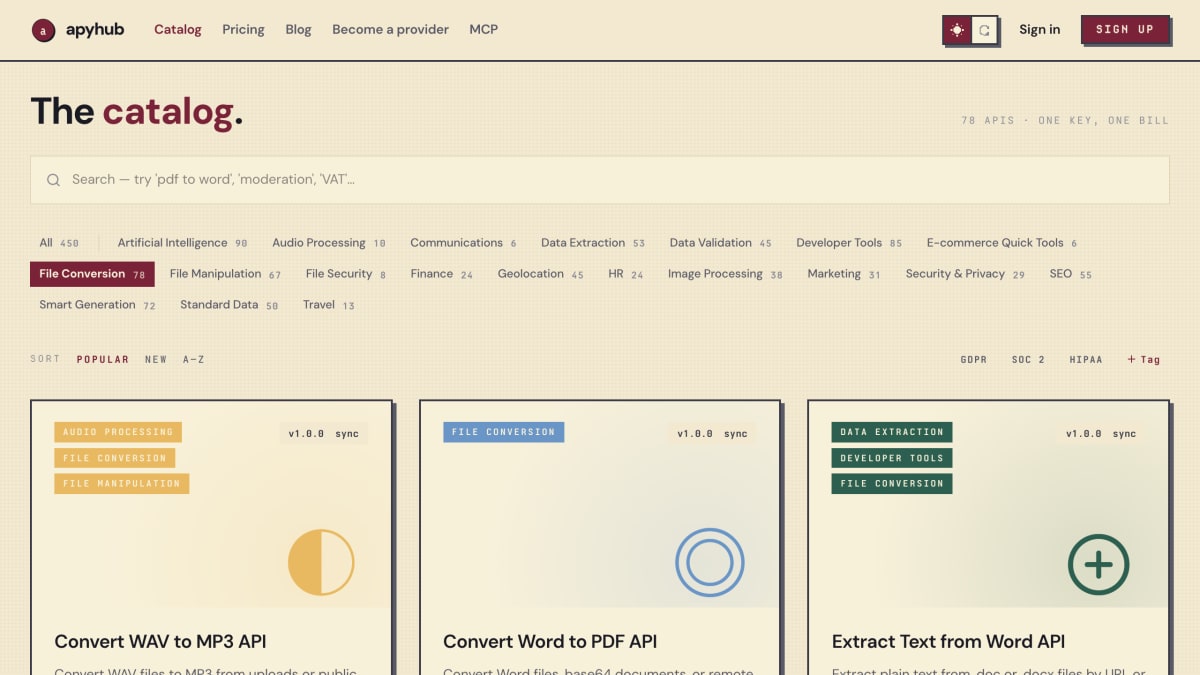Filter by Security & Privacy category
1200x675 pixels.
point(965,274)
